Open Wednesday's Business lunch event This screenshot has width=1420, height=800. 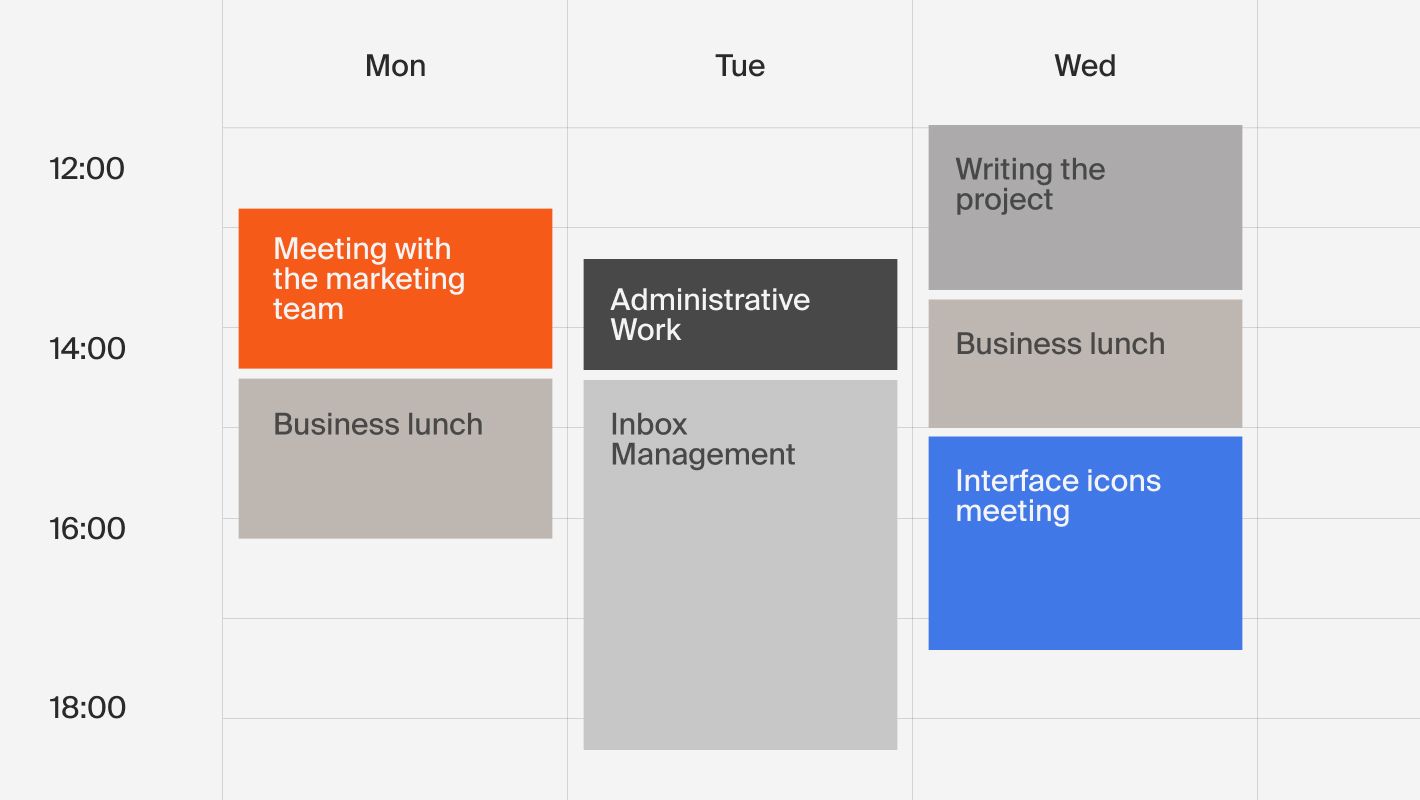[1085, 363]
